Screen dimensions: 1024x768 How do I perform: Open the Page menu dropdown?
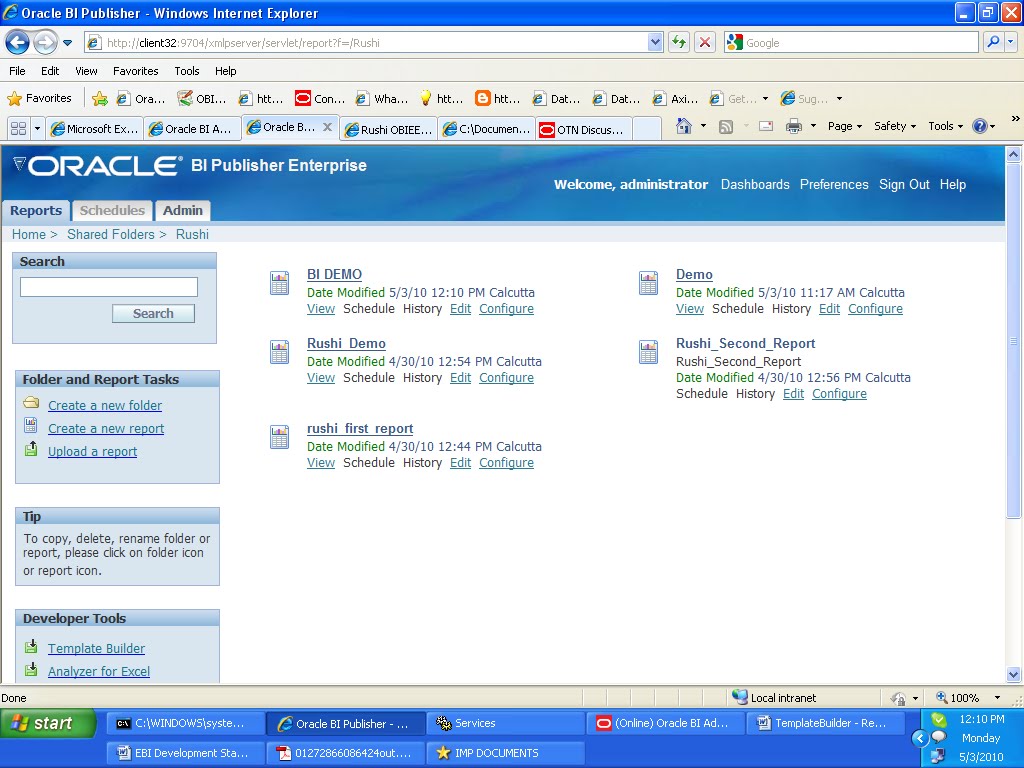coord(844,126)
